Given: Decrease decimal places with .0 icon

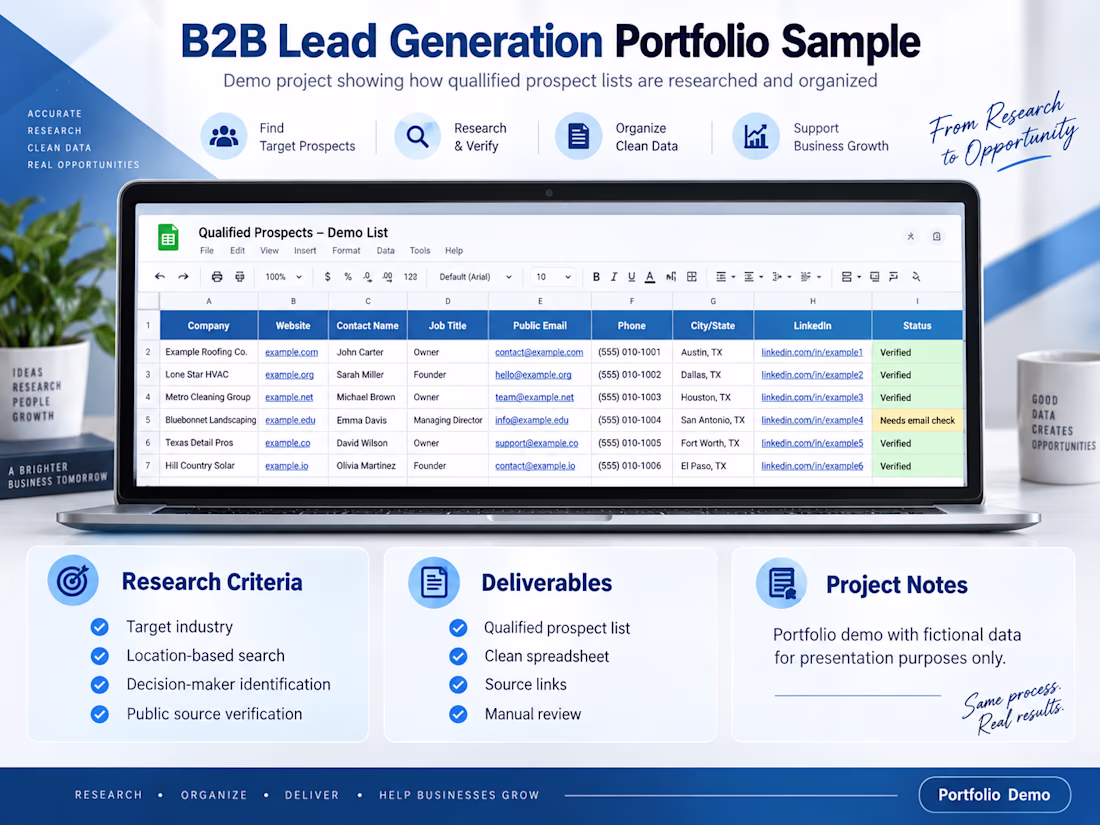Looking at the screenshot, I should click(368, 277).
